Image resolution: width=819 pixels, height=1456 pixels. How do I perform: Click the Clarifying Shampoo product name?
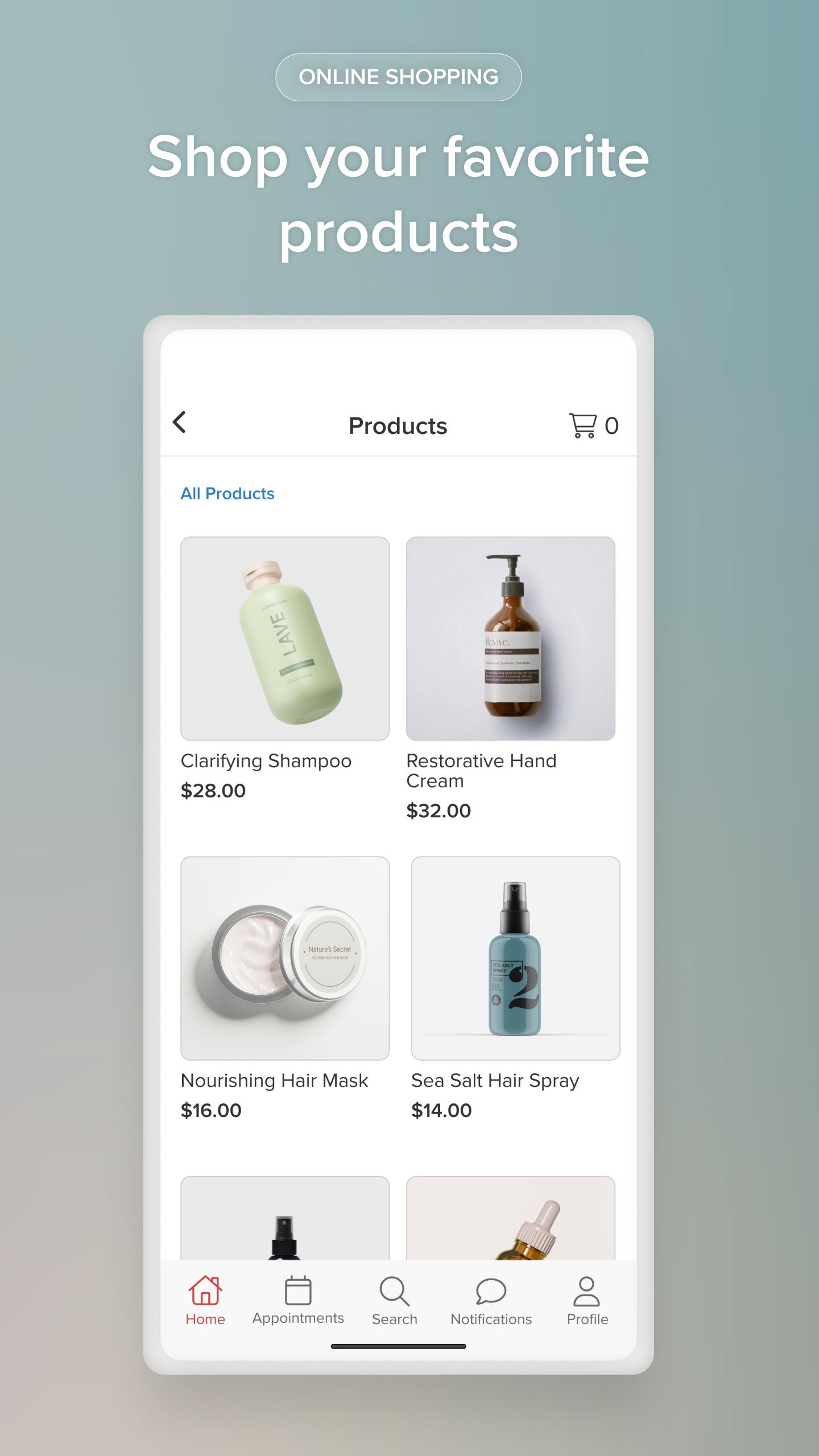pyautogui.click(x=266, y=761)
